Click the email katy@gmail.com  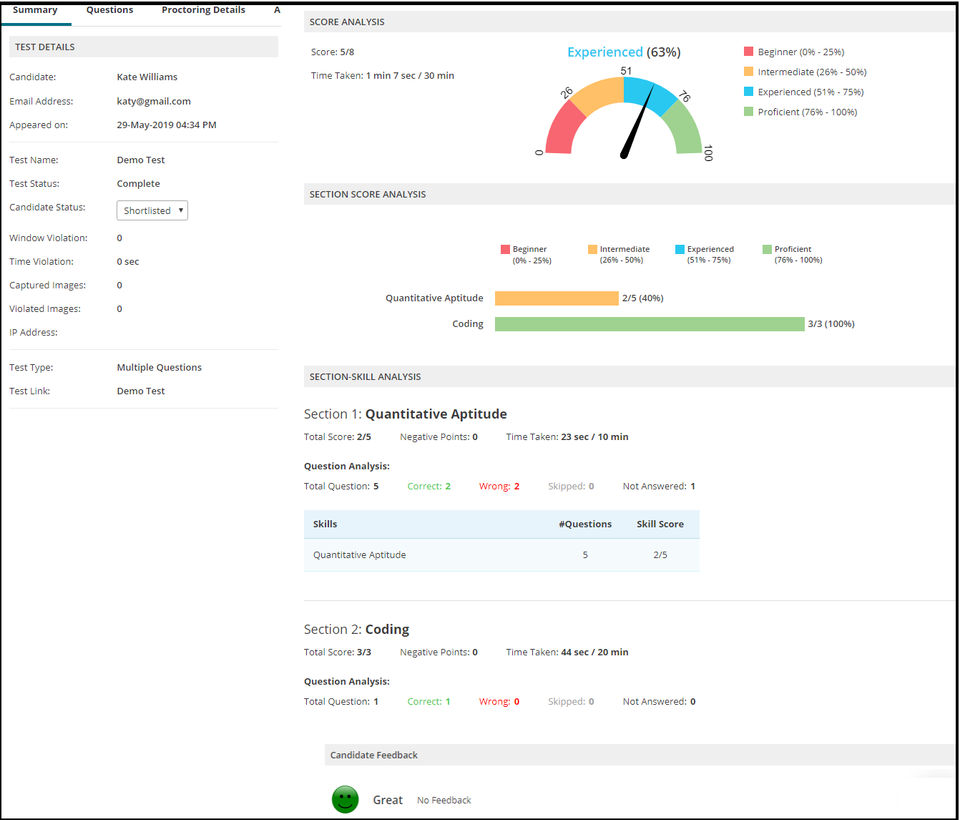[x=154, y=101]
